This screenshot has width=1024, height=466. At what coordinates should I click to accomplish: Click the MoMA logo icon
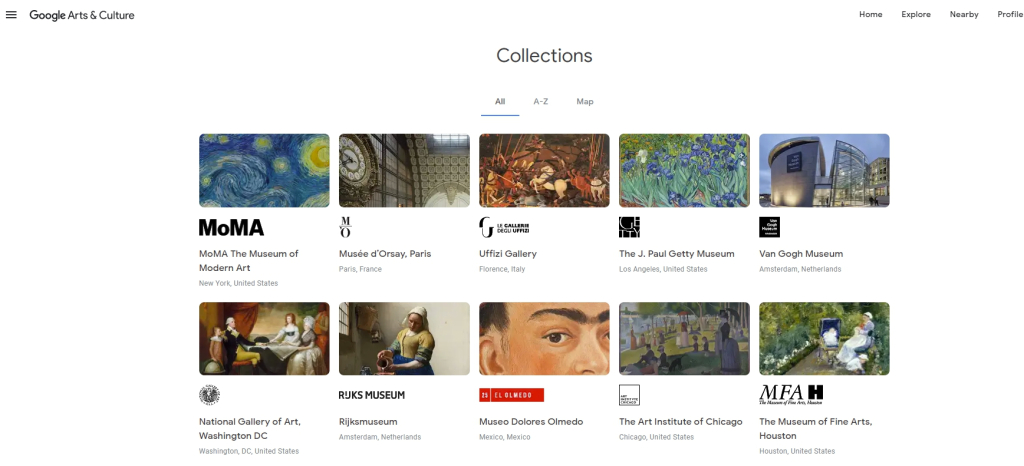[x=231, y=227]
